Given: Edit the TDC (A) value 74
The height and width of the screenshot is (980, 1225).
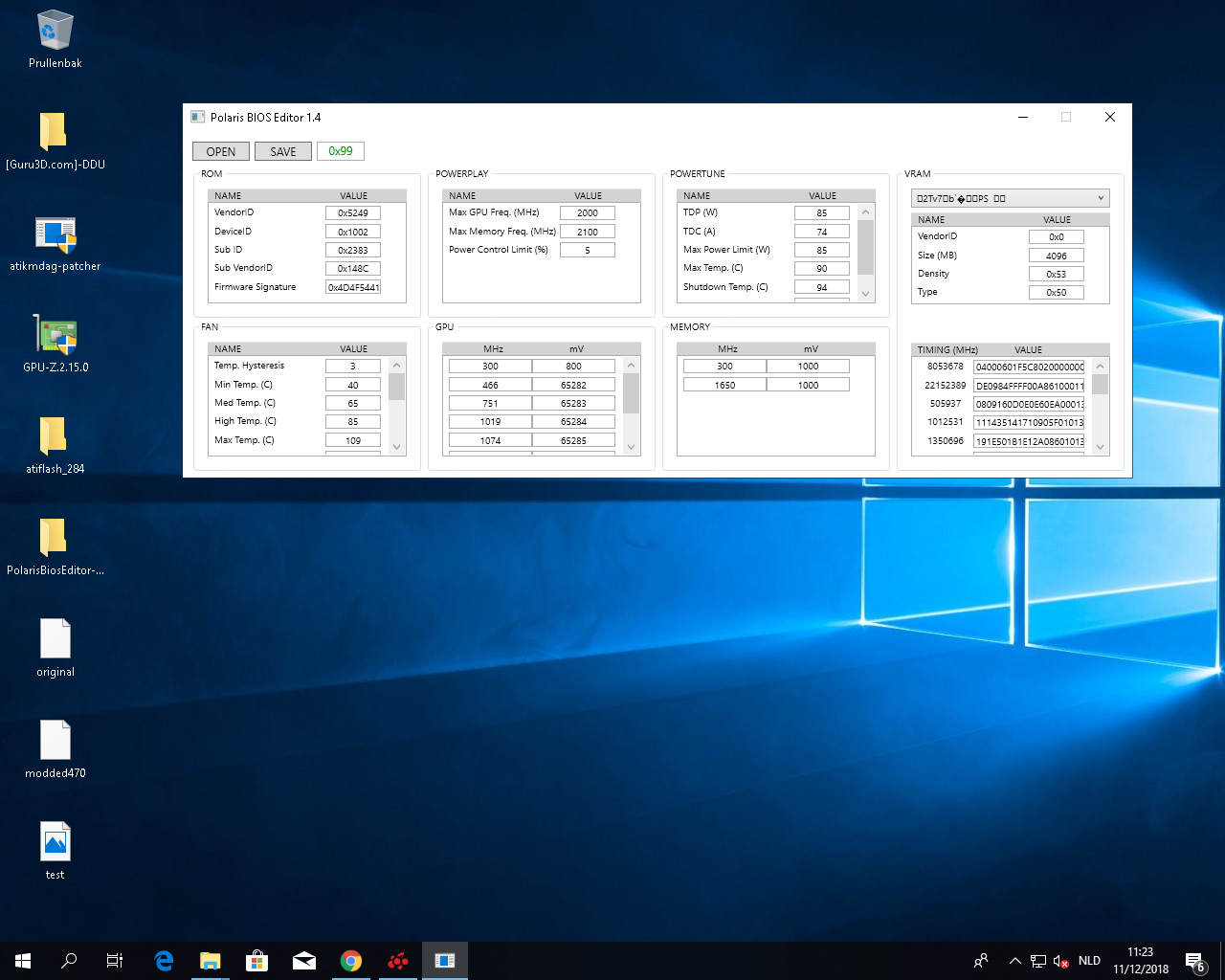Looking at the screenshot, I should point(822,232).
